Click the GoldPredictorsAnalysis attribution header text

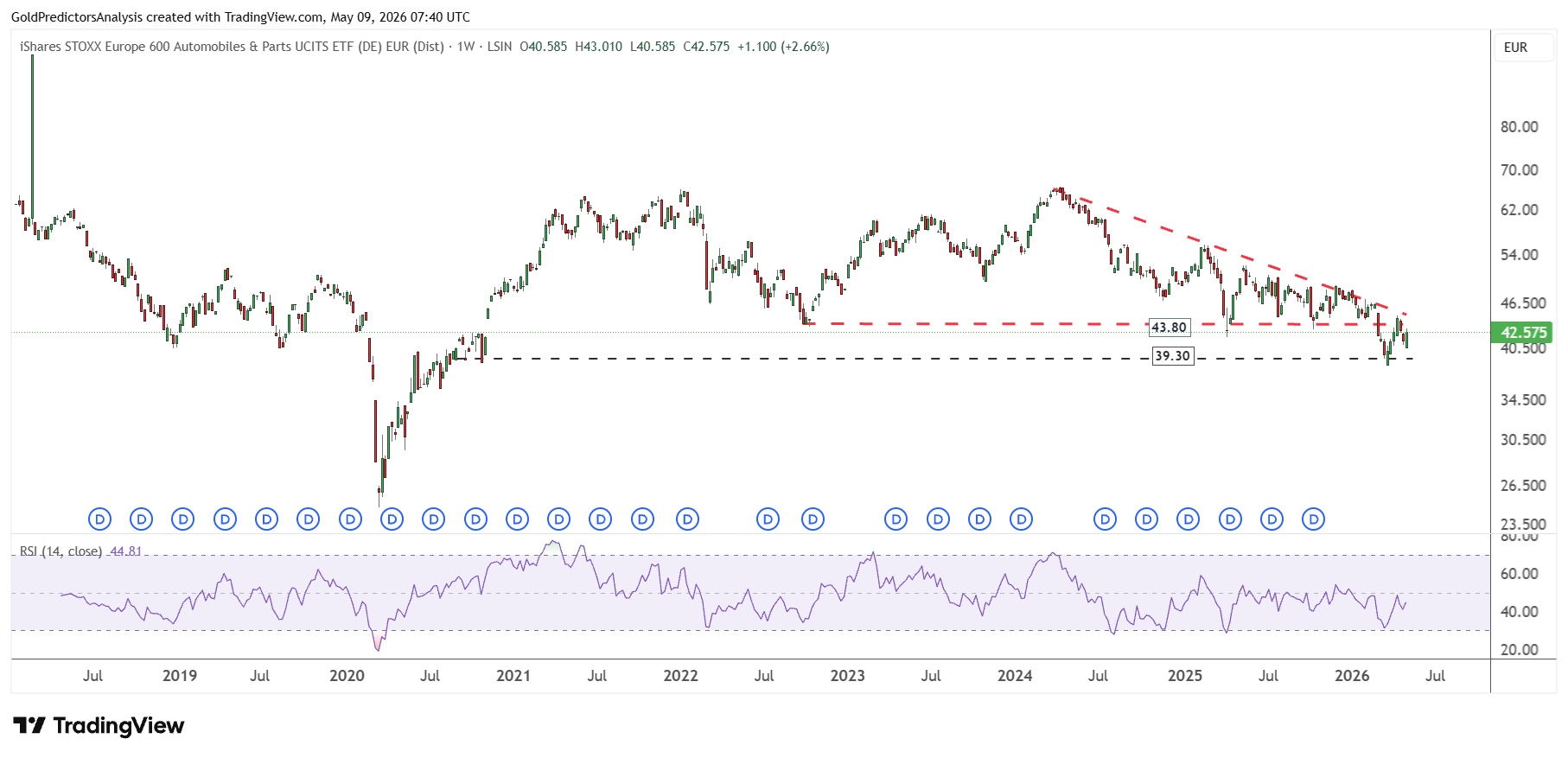(x=240, y=17)
